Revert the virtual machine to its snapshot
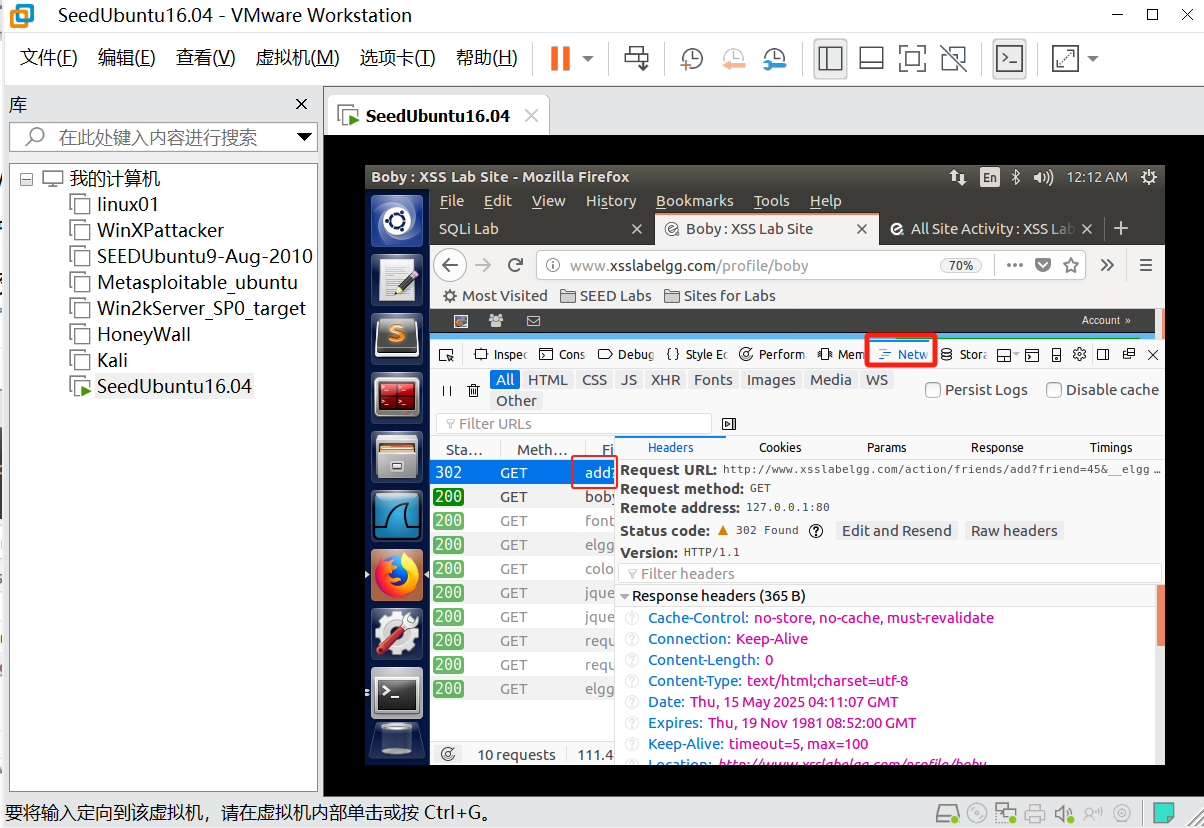Screen dimensions: 1204x828 coord(733,59)
